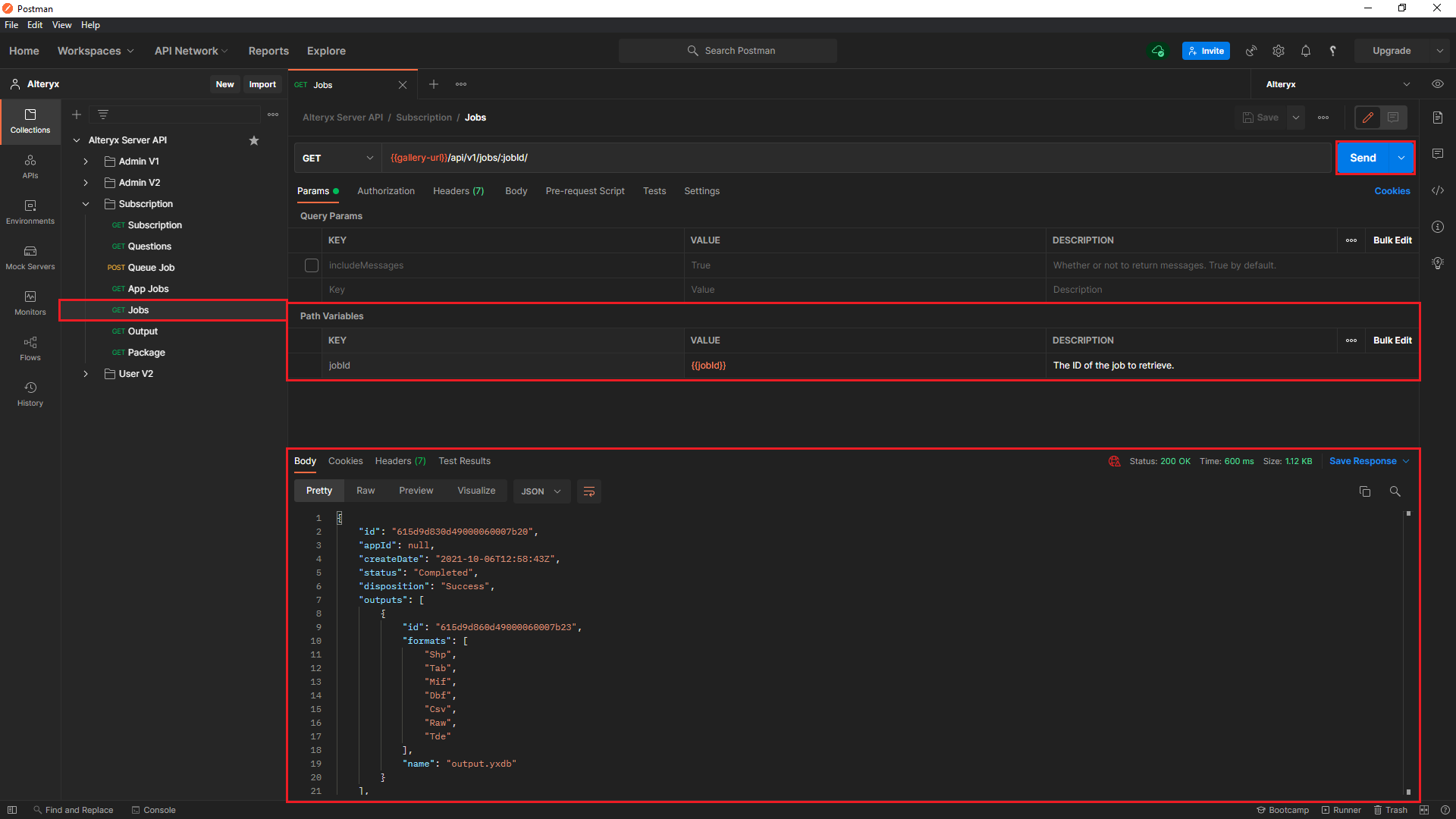Open the code snippet generator panel

(x=1438, y=190)
